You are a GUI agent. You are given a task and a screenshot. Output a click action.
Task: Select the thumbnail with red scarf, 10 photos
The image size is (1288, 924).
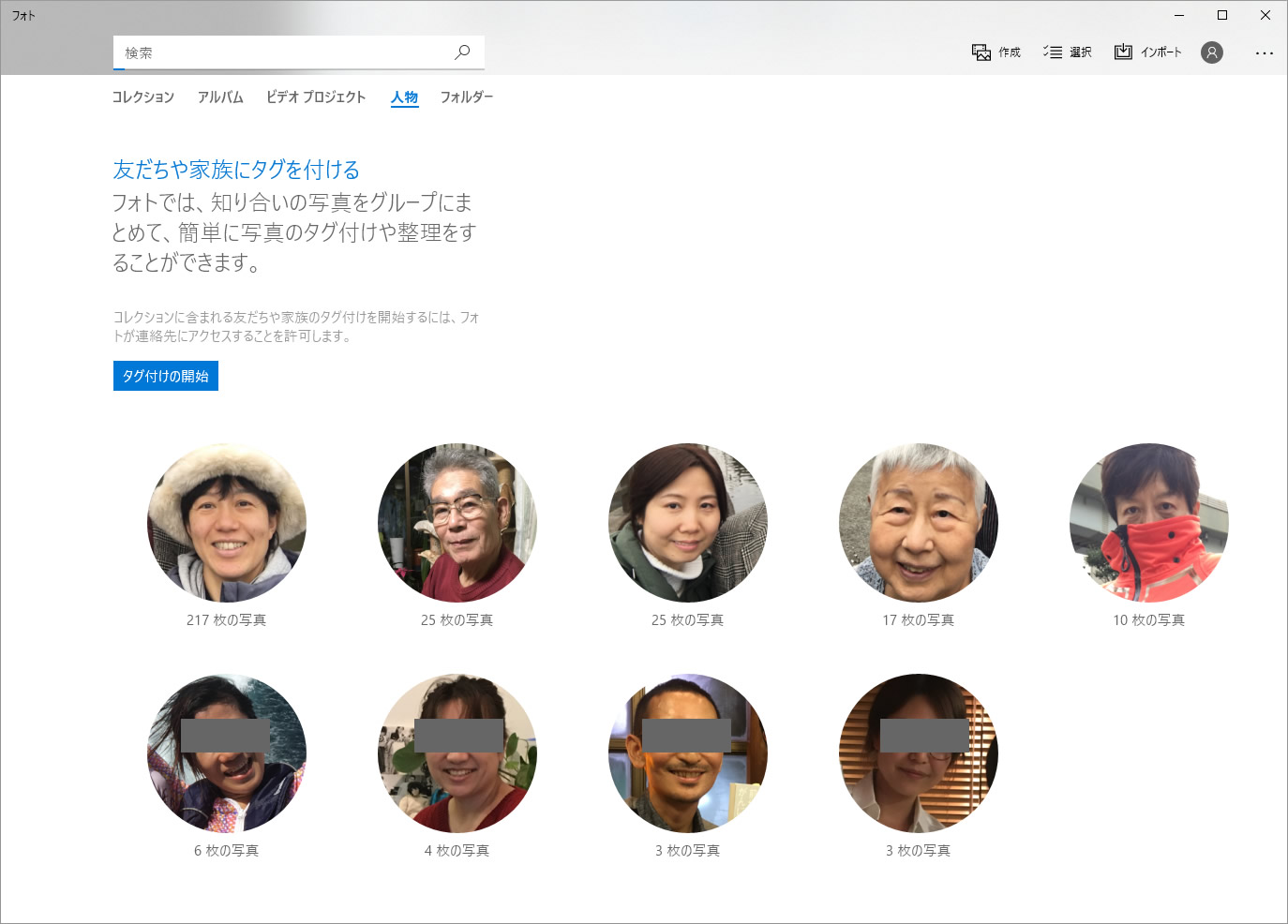(1149, 523)
